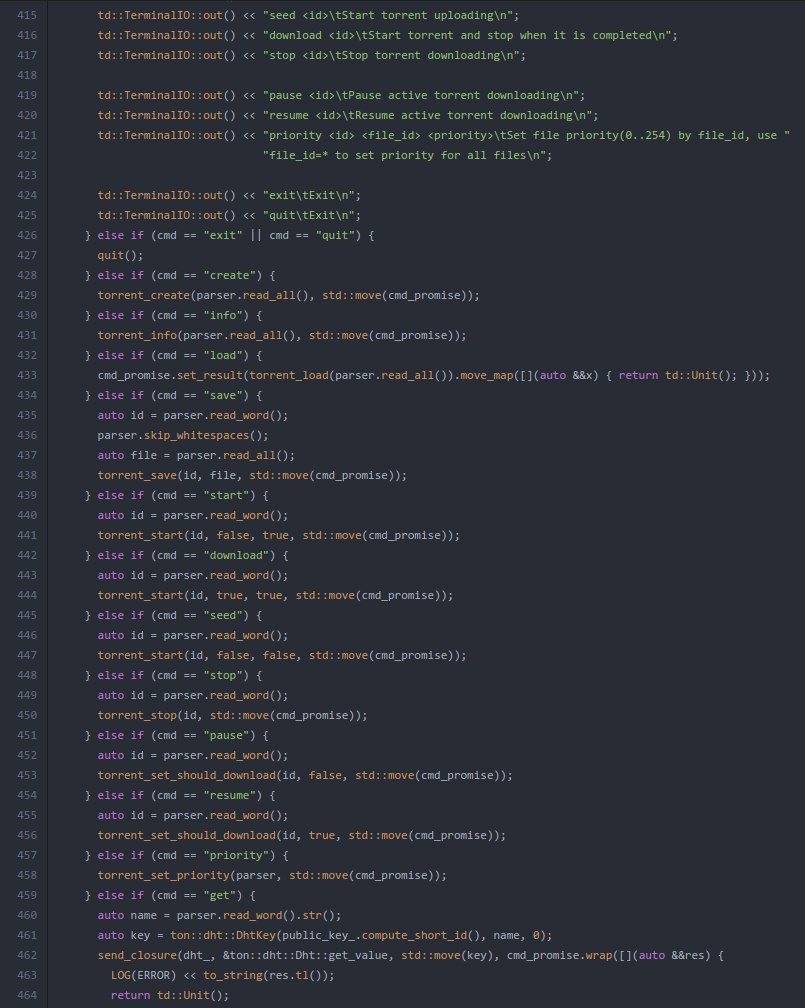The height and width of the screenshot is (1008, 805).
Task: Click ton::dht::DhtKey on line 461
Action: tap(223, 935)
